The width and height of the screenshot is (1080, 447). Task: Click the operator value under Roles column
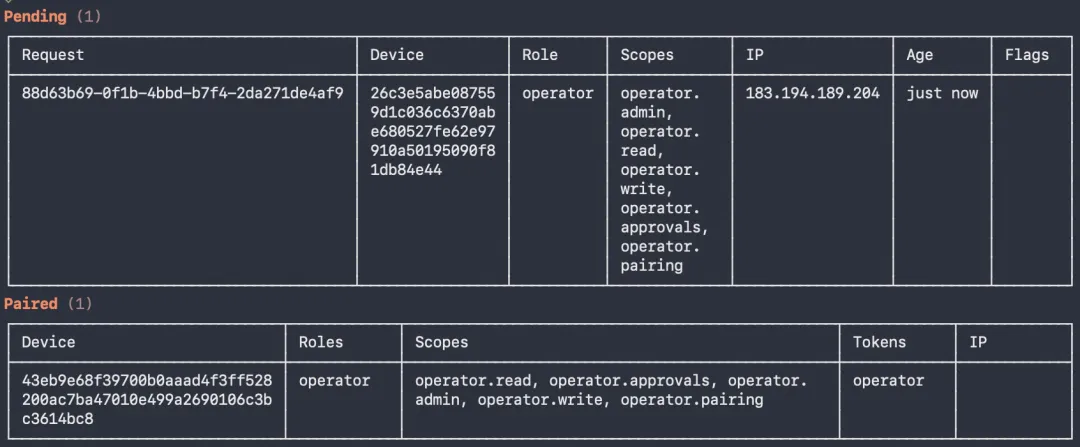pos(334,380)
